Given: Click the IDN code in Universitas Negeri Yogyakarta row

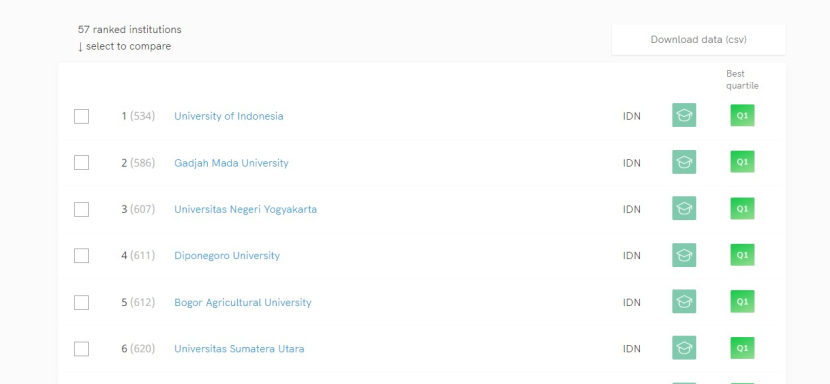Looking at the screenshot, I should click(x=631, y=209).
